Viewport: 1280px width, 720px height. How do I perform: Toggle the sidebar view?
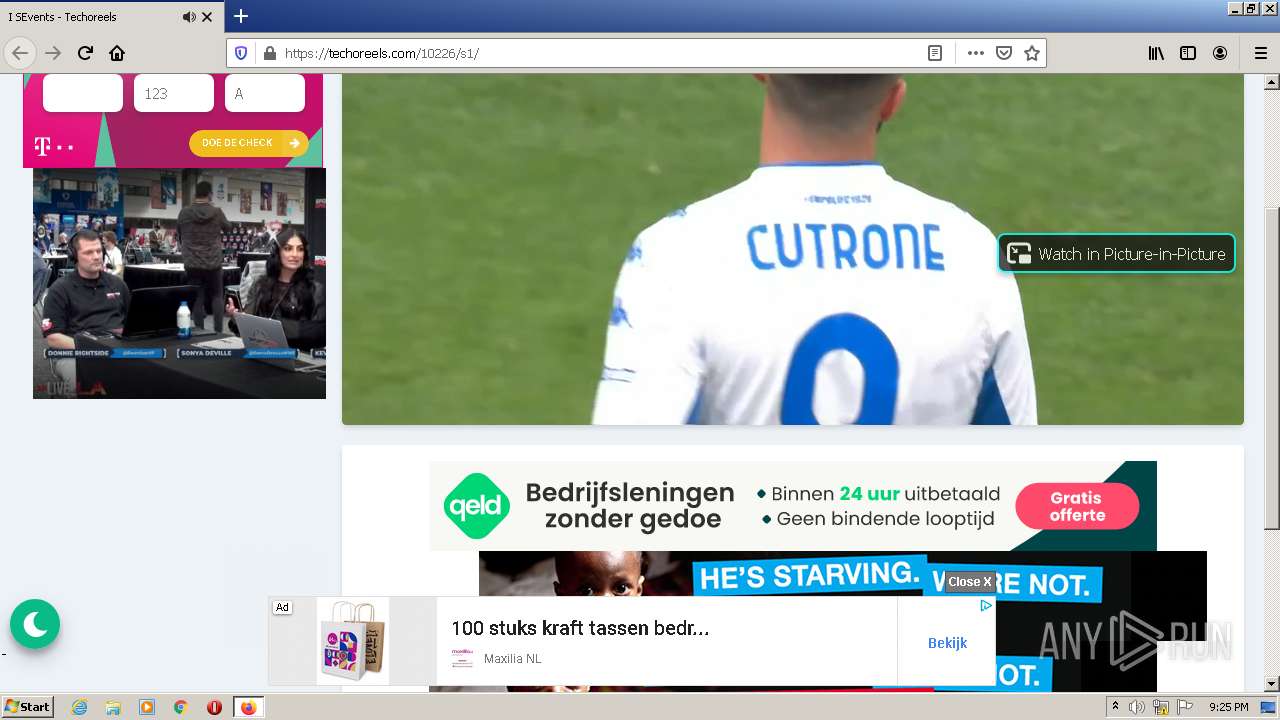(1188, 53)
